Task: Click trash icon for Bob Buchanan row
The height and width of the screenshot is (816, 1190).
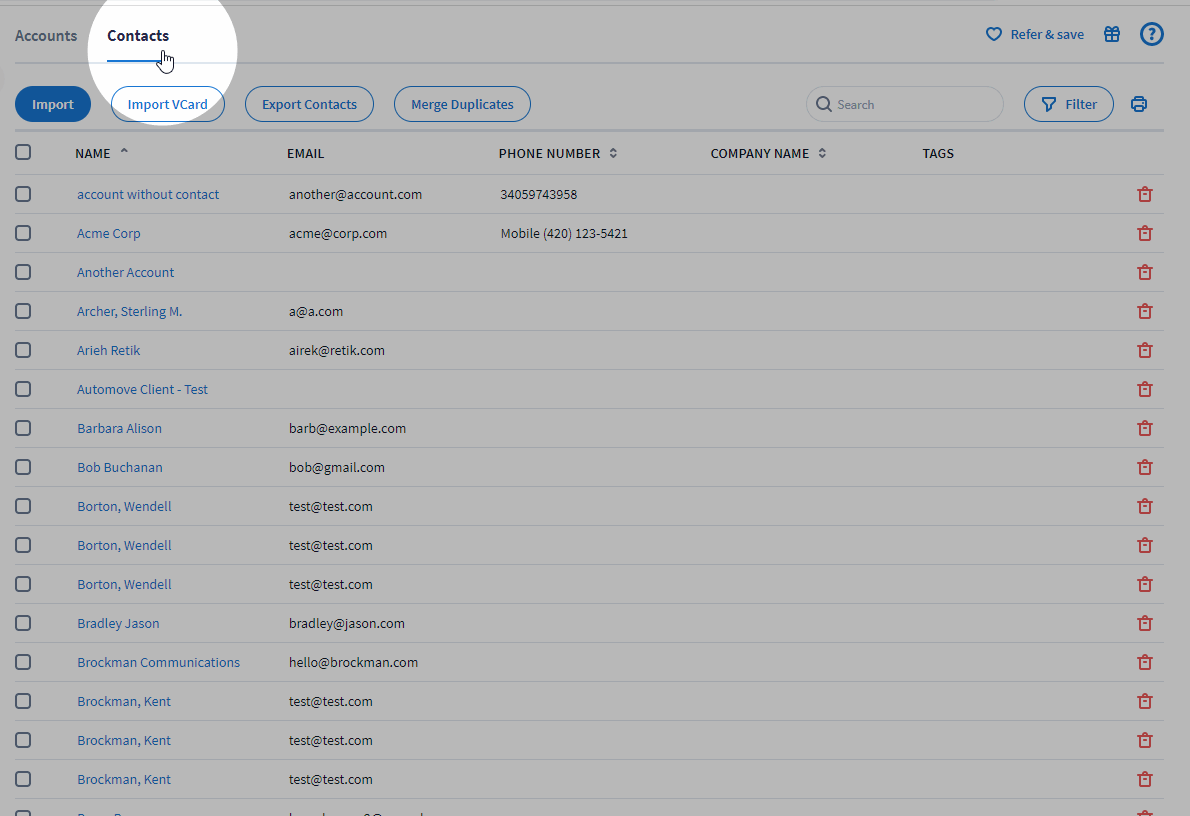Action: click(1145, 467)
